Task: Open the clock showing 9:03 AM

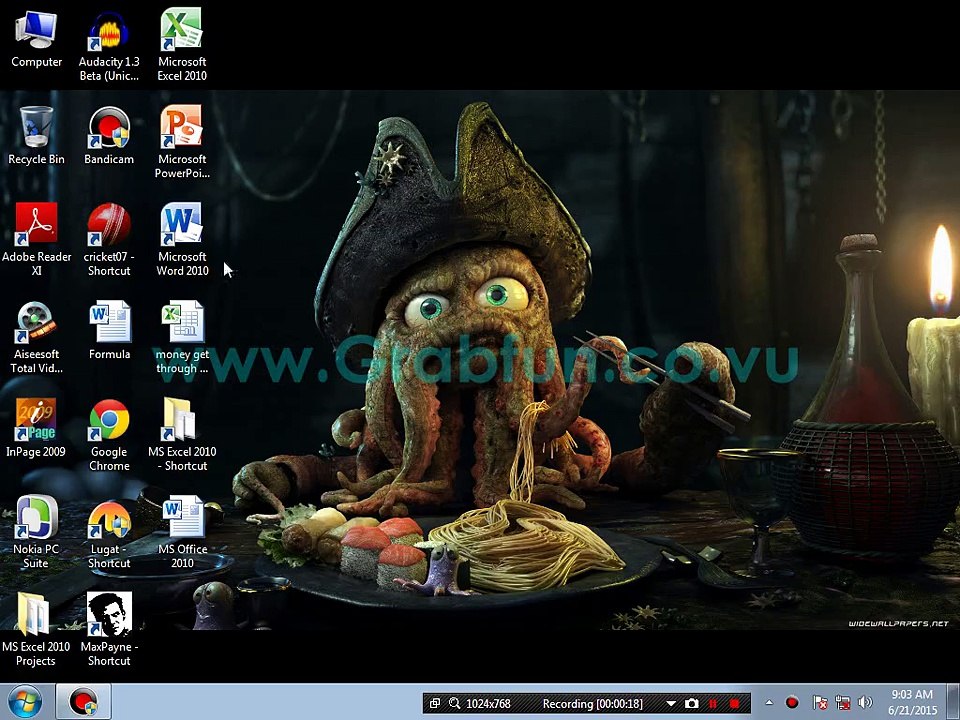Action: (911, 702)
